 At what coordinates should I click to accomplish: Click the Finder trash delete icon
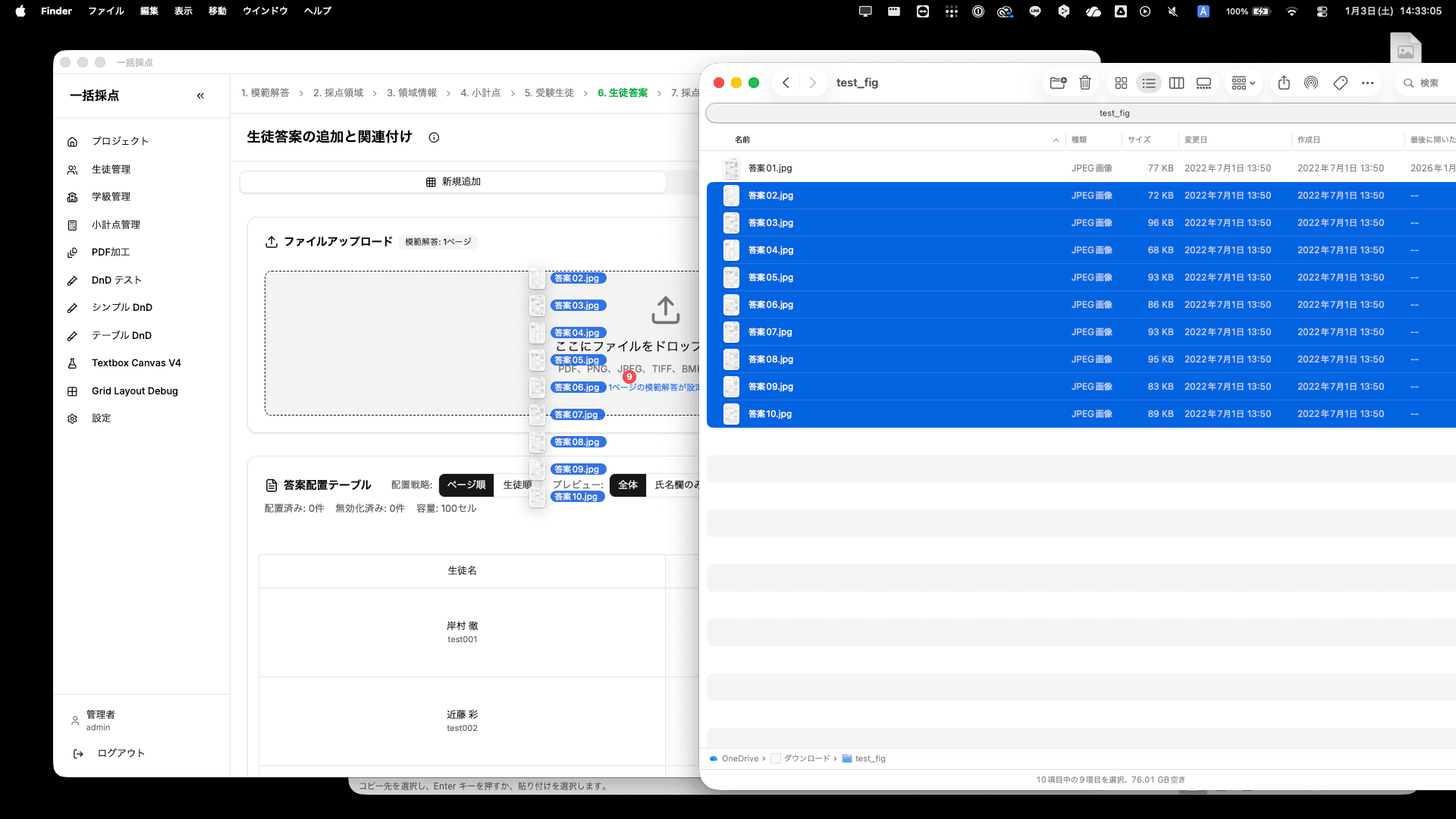tap(1085, 83)
